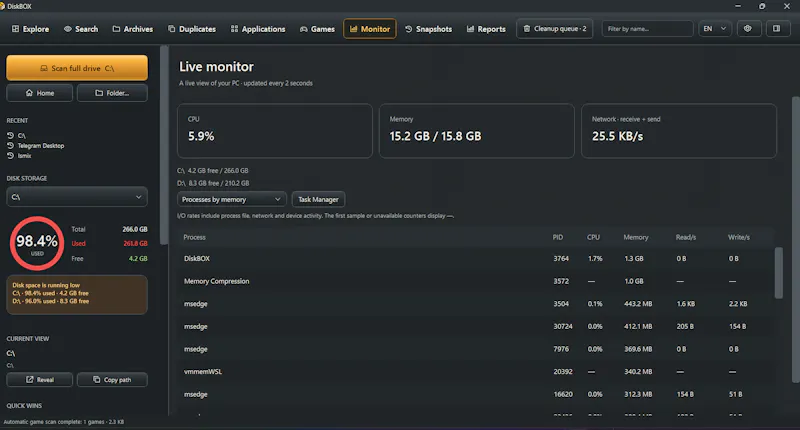Click the Games controller icon

(x=304, y=29)
